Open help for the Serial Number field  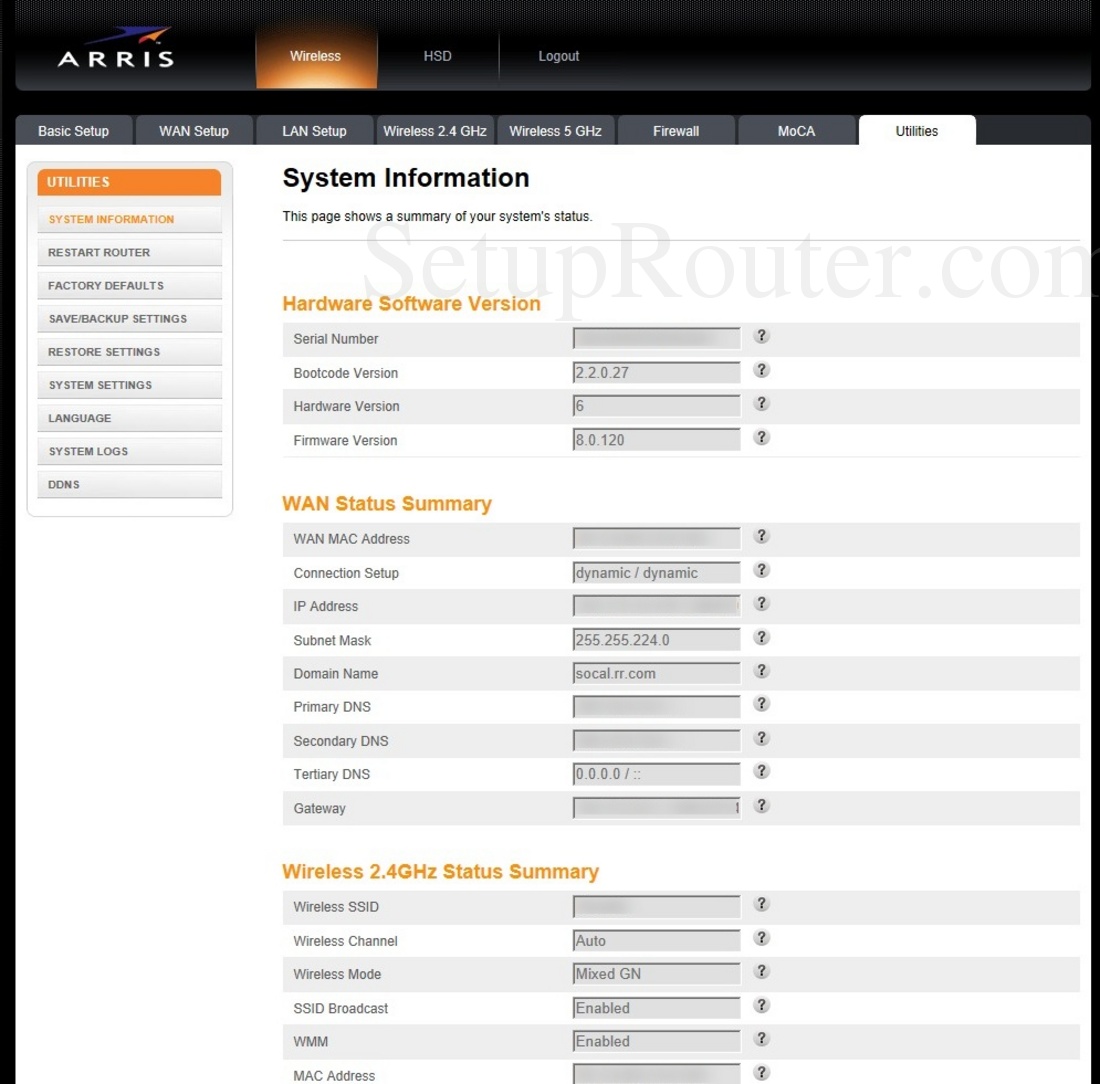tap(761, 337)
